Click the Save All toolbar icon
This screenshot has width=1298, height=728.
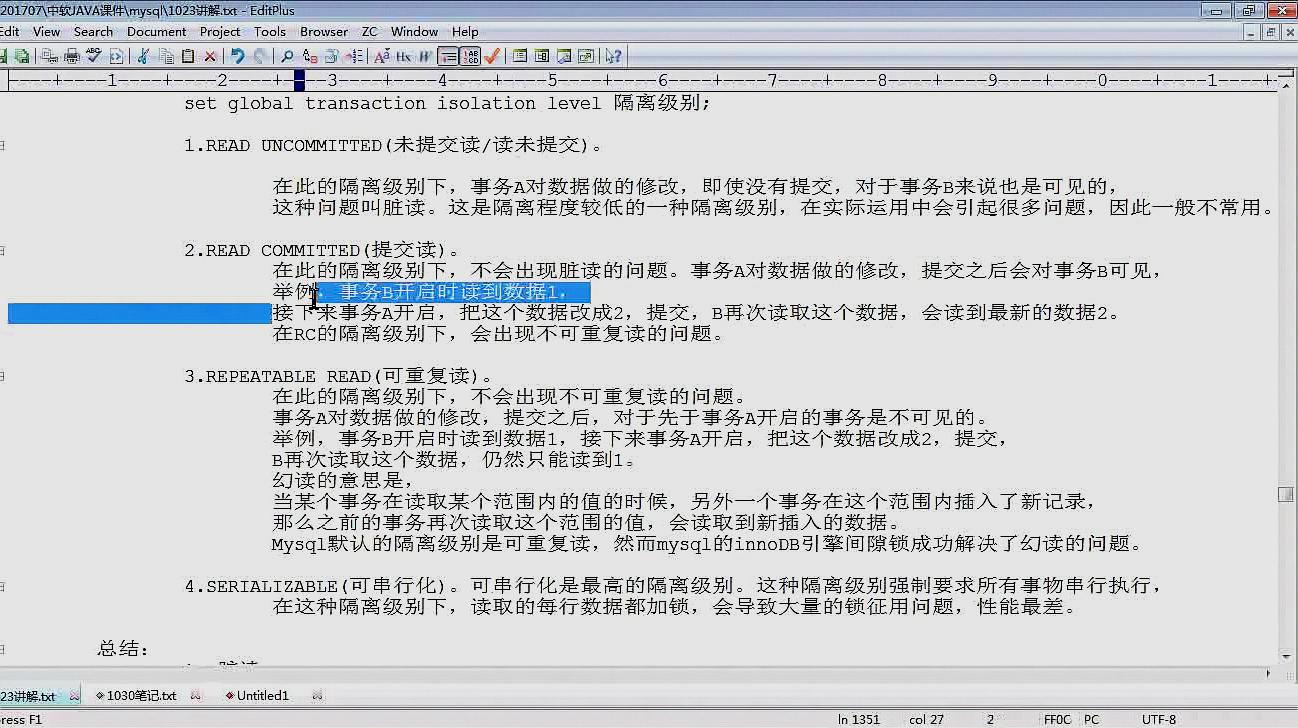coord(21,57)
